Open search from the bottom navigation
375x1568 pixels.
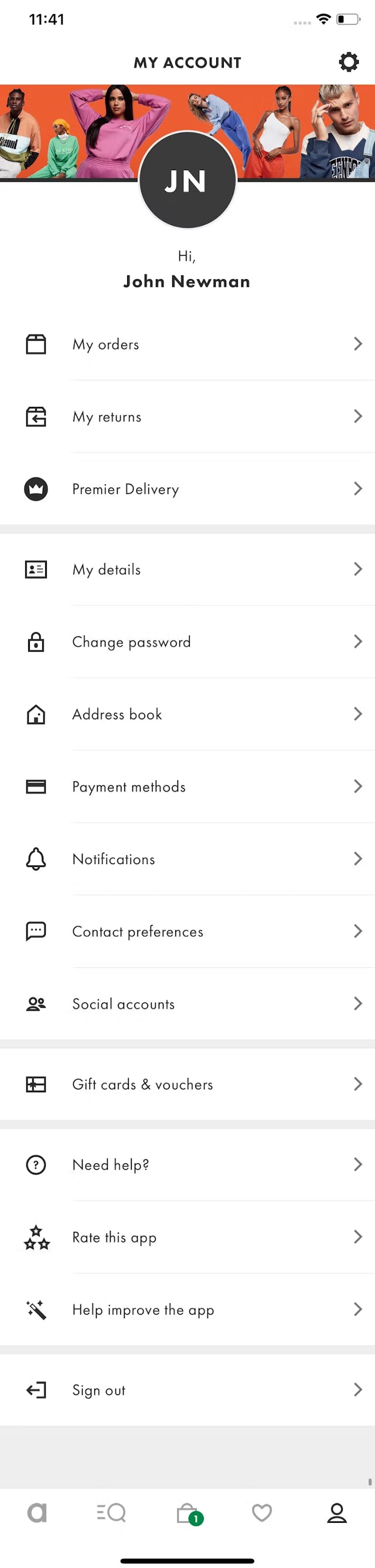112,1514
